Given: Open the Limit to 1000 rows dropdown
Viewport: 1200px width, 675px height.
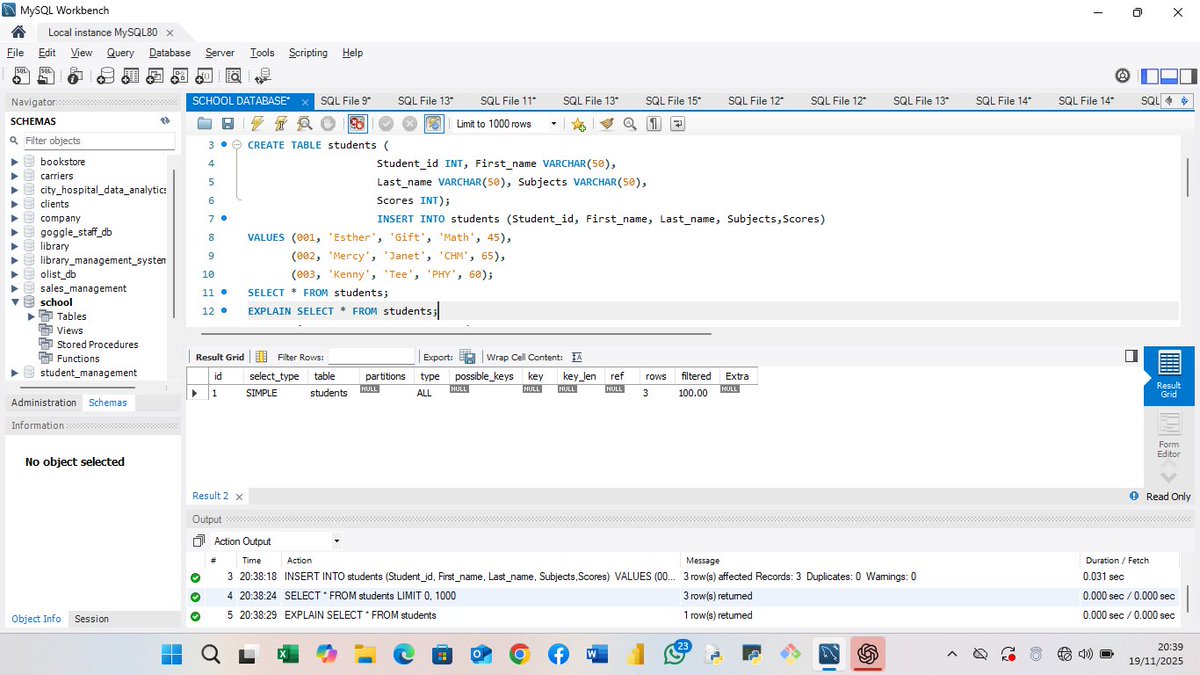Looking at the screenshot, I should 553,123.
